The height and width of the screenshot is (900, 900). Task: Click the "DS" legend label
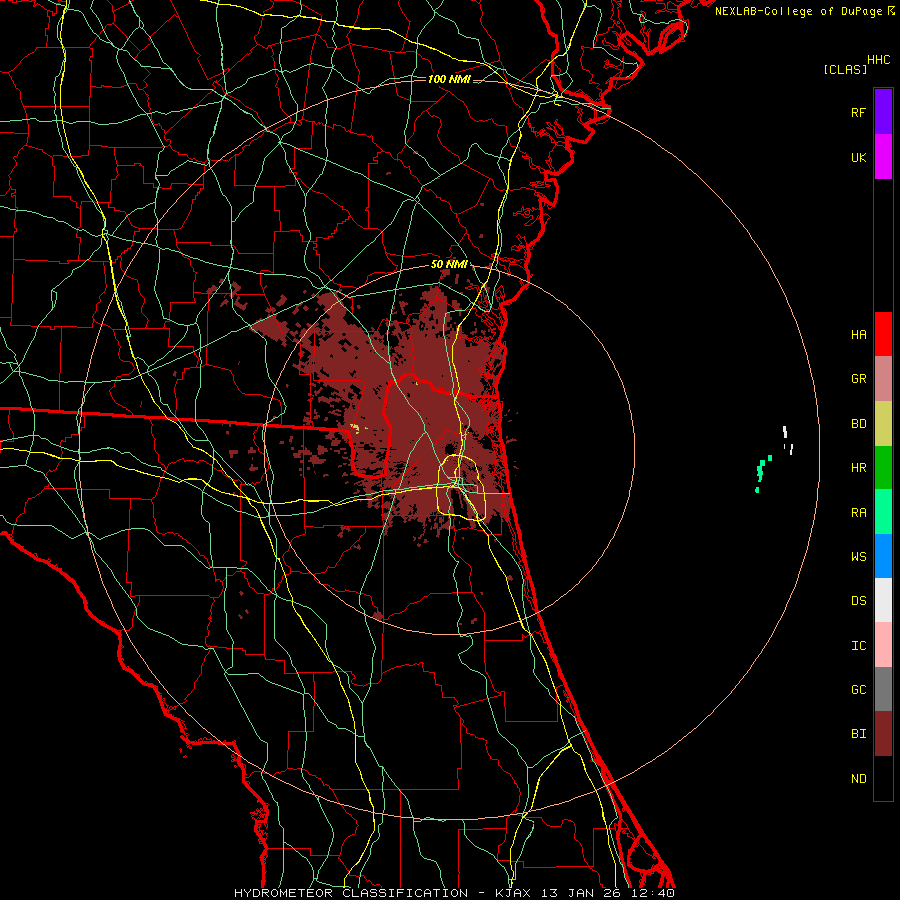pos(858,601)
